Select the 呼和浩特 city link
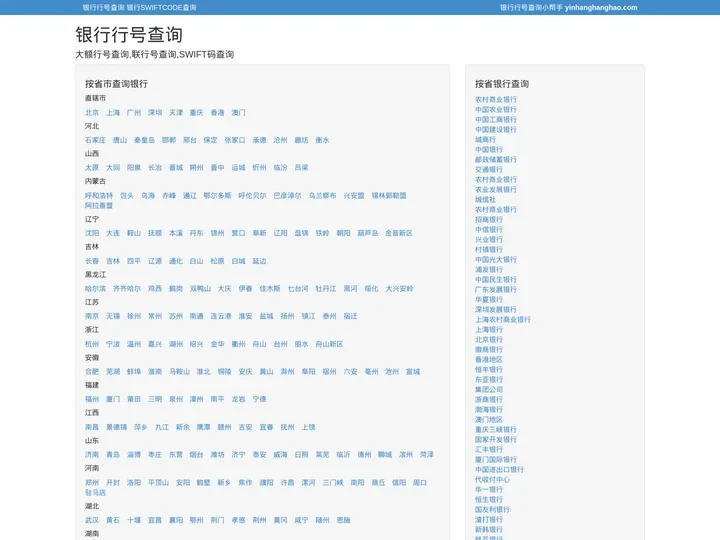This screenshot has width=720, height=540. (x=99, y=196)
